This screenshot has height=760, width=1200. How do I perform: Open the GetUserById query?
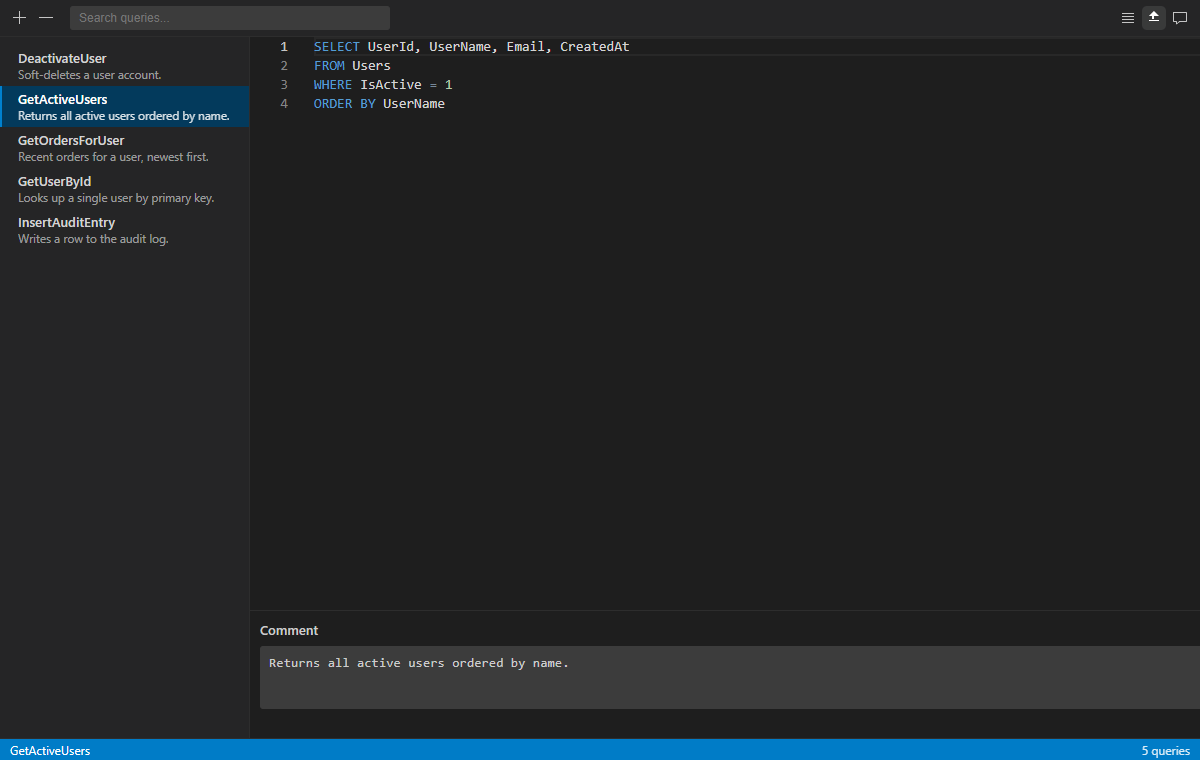tap(125, 189)
